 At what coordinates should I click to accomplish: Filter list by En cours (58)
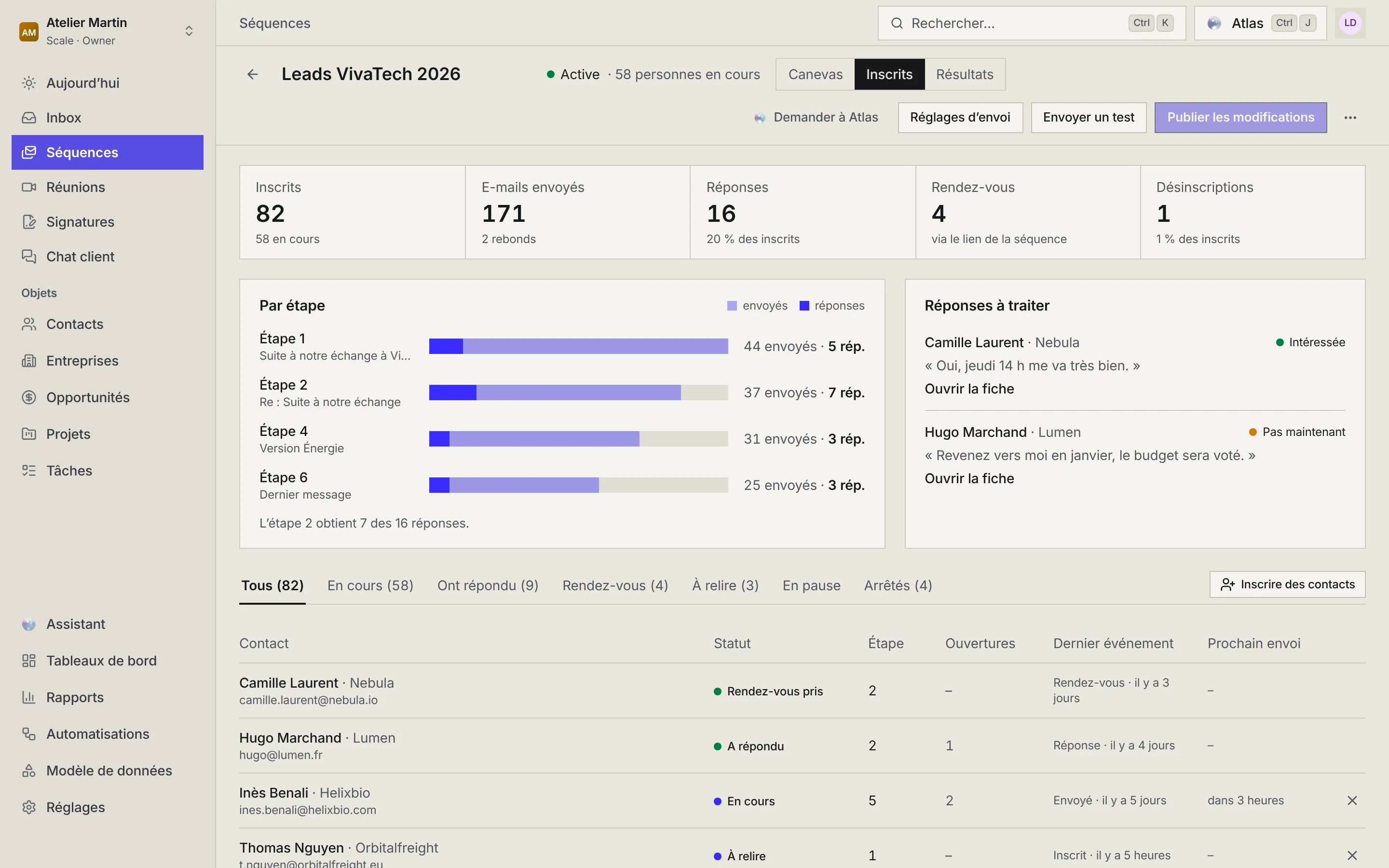tap(370, 585)
